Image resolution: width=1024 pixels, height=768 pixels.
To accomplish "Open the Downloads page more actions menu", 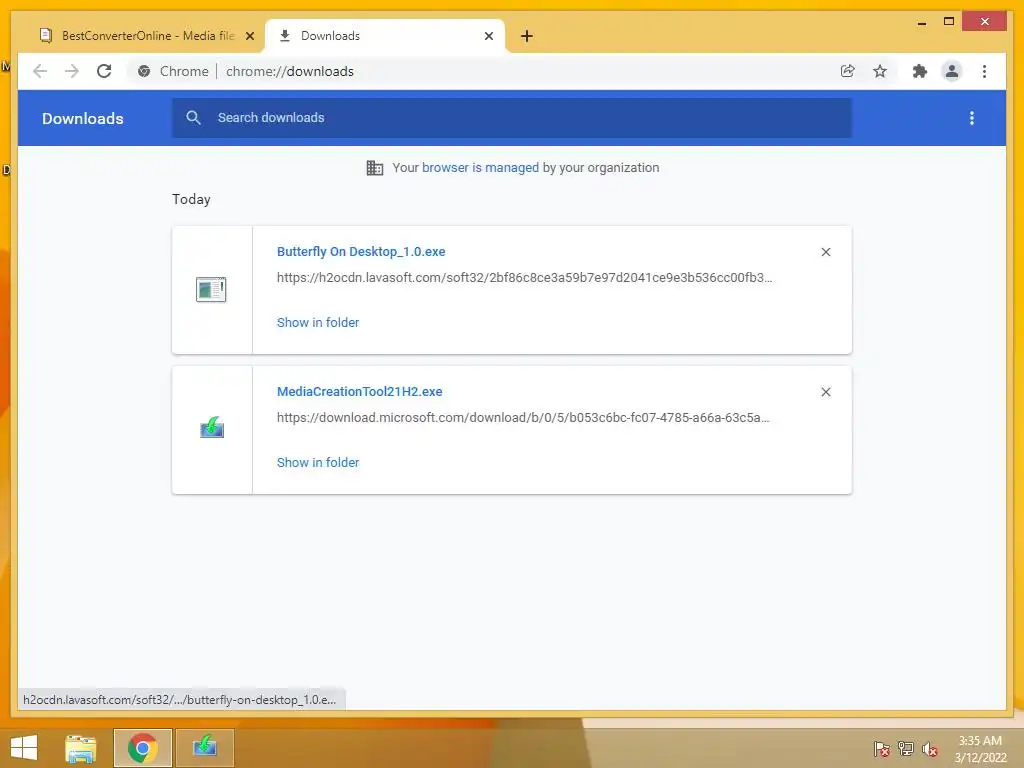I will click(x=972, y=118).
